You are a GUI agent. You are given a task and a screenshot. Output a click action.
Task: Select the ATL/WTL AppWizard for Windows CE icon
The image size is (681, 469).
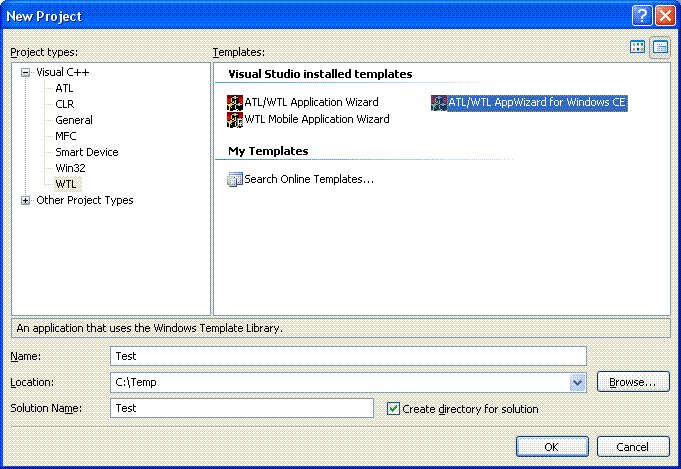point(439,103)
